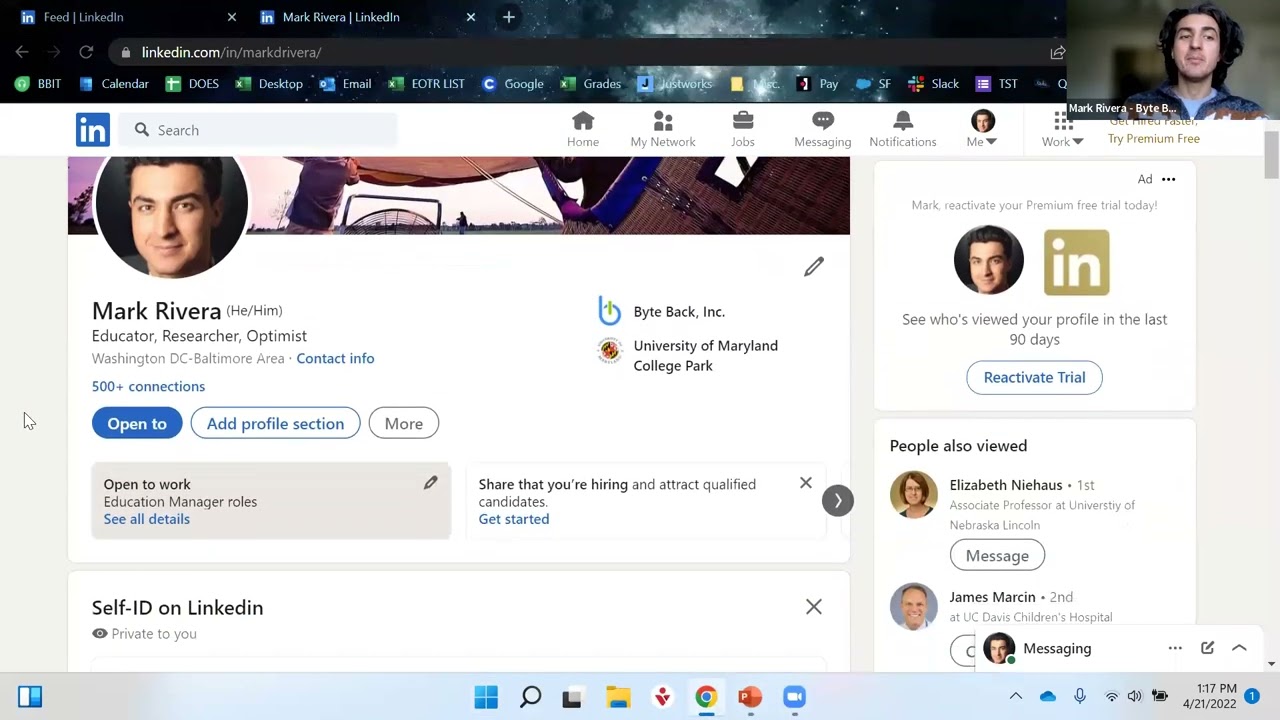Reload the page
Viewport: 1280px width, 720px height.
click(86, 52)
